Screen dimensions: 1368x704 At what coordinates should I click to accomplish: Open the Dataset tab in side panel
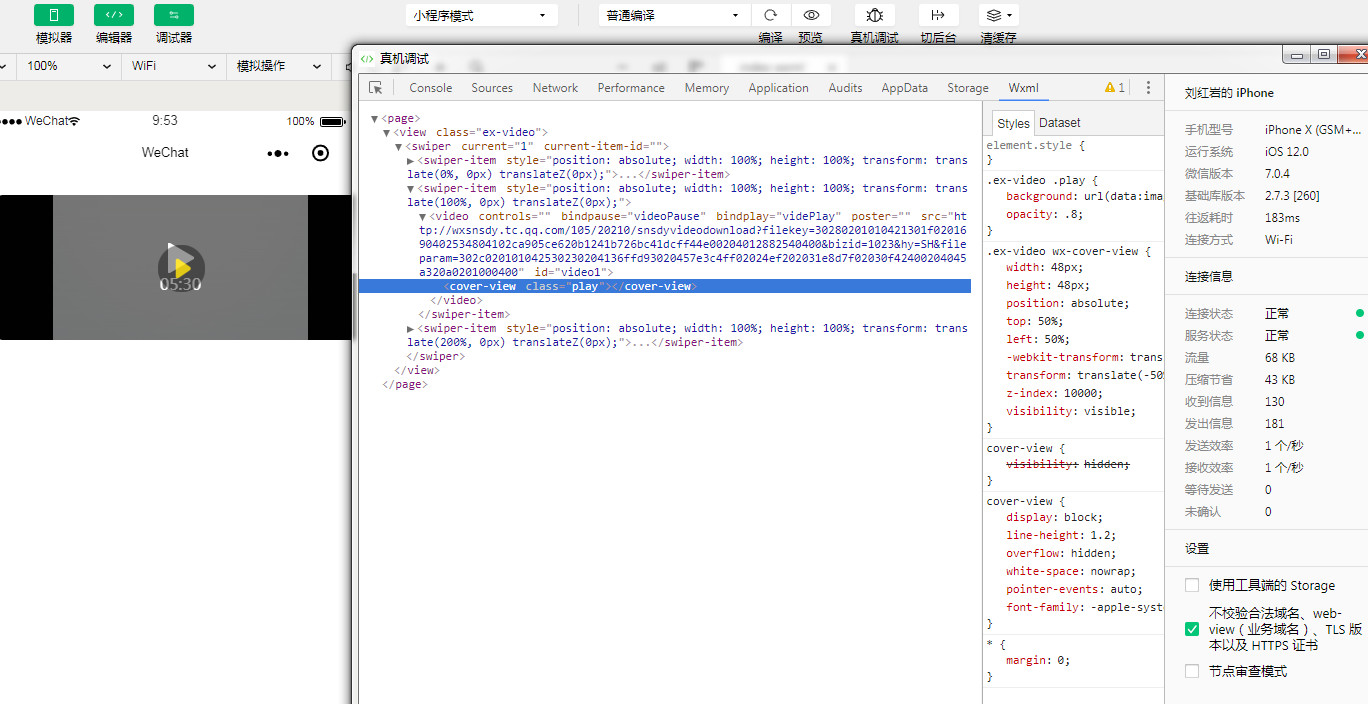pyautogui.click(x=1060, y=123)
